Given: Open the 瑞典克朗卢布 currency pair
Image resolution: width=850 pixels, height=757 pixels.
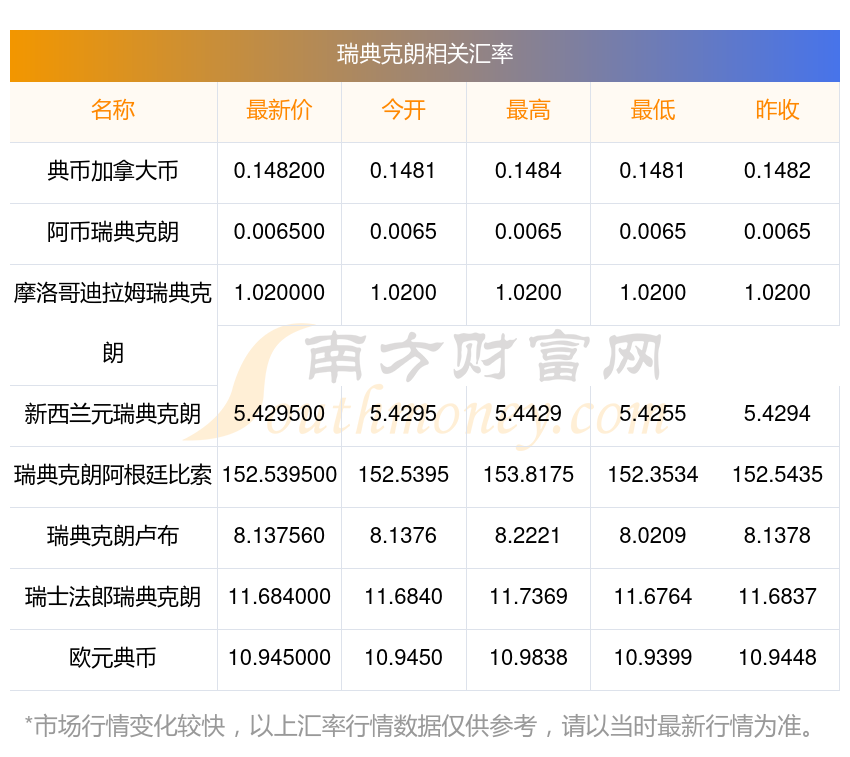Looking at the screenshot, I should coord(113,536).
